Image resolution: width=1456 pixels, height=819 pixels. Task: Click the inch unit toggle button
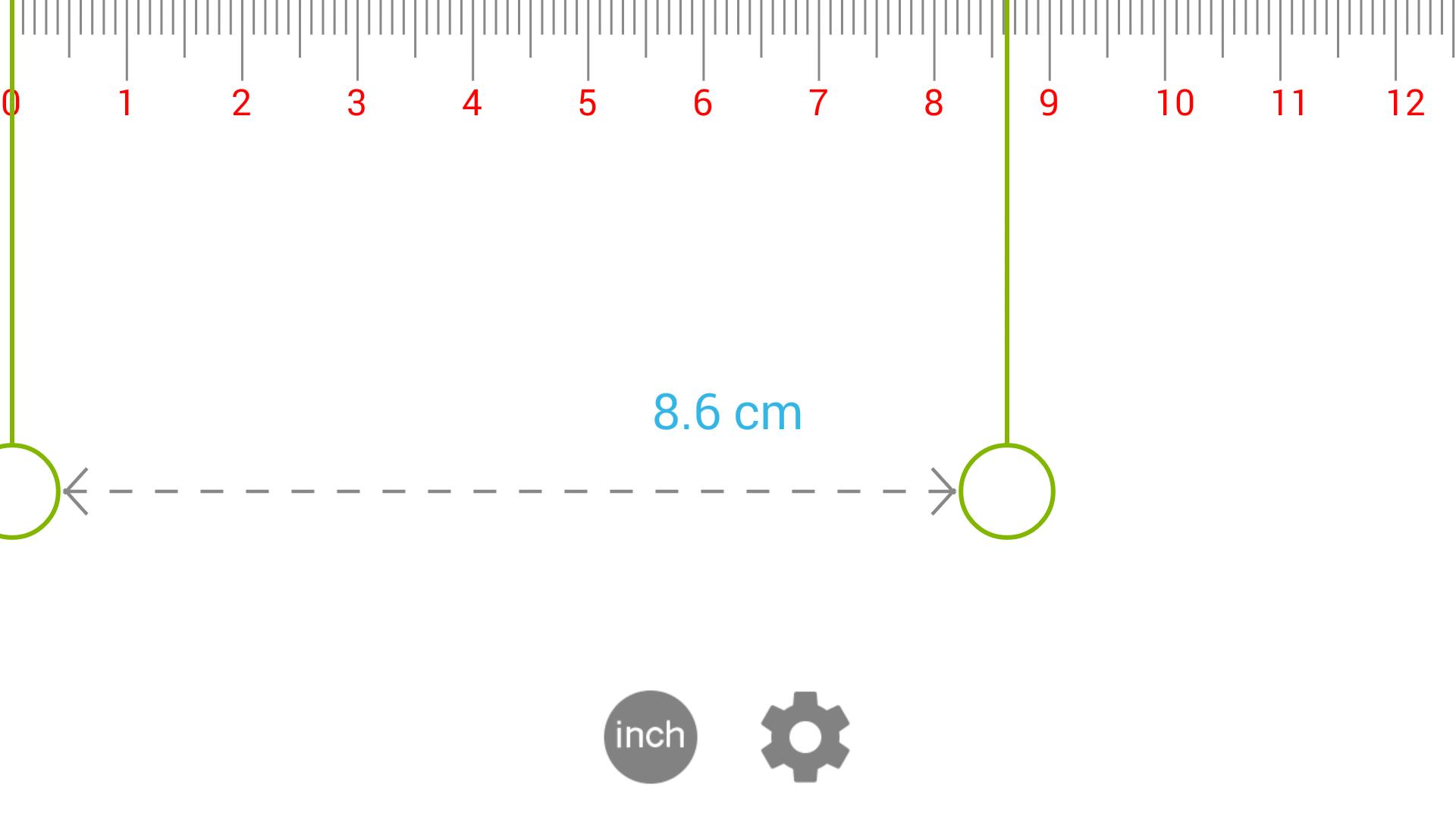(649, 736)
